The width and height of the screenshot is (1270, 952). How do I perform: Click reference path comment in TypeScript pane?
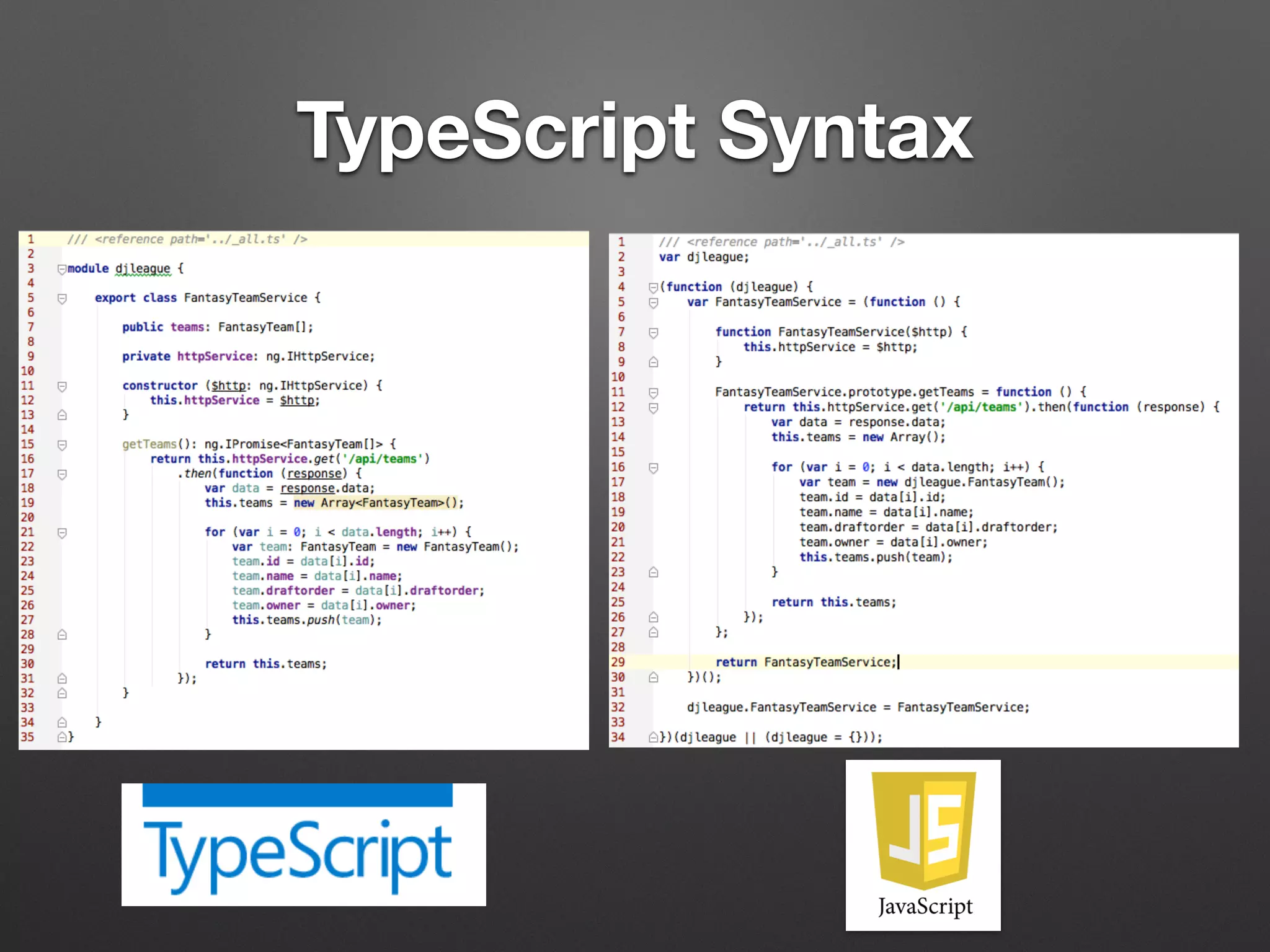click(x=187, y=239)
